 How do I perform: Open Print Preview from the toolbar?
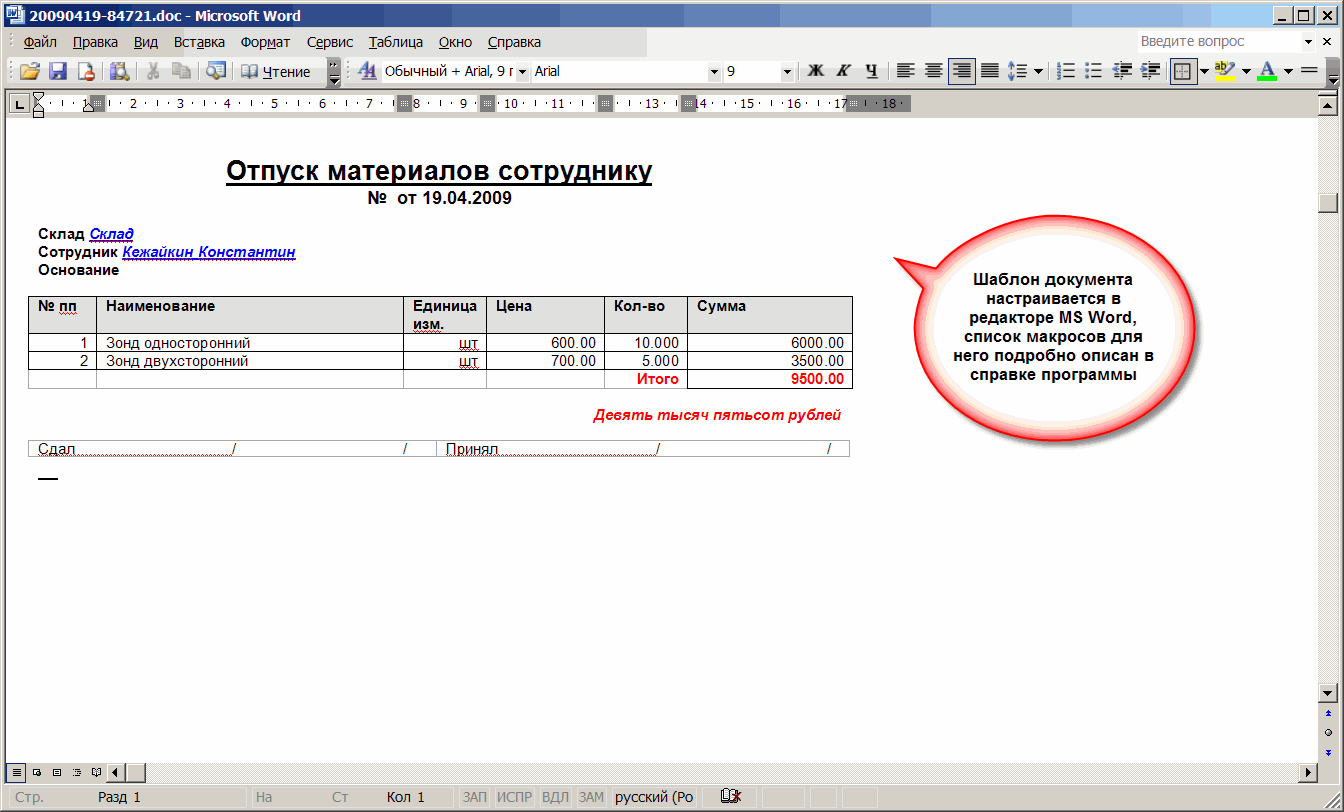click(x=119, y=71)
